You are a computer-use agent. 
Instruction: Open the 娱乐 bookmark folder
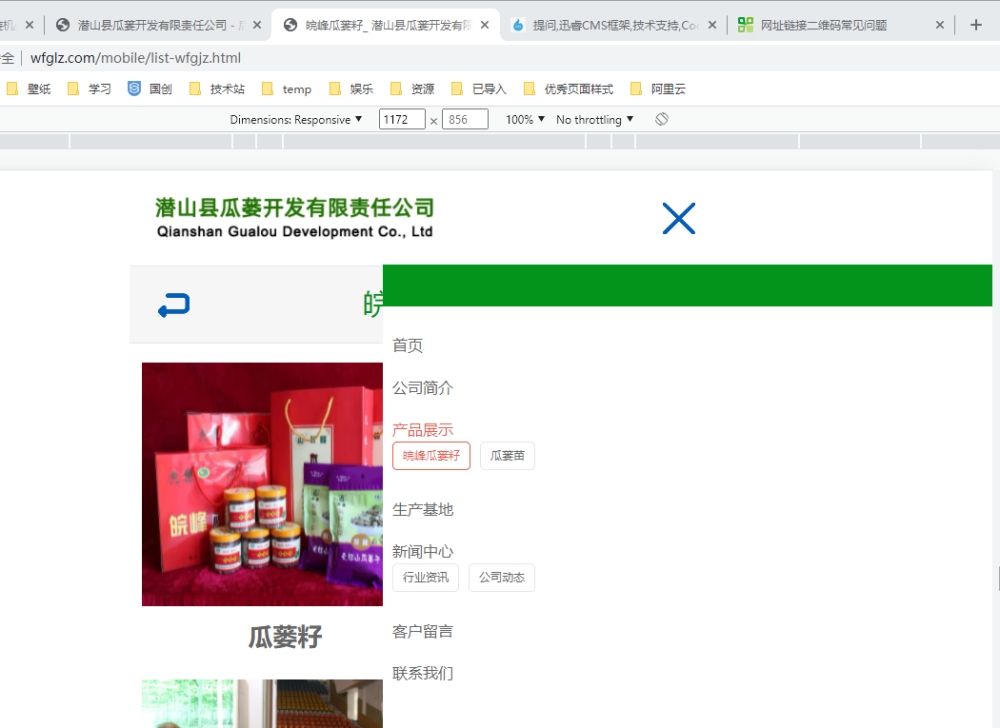tap(351, 89)
